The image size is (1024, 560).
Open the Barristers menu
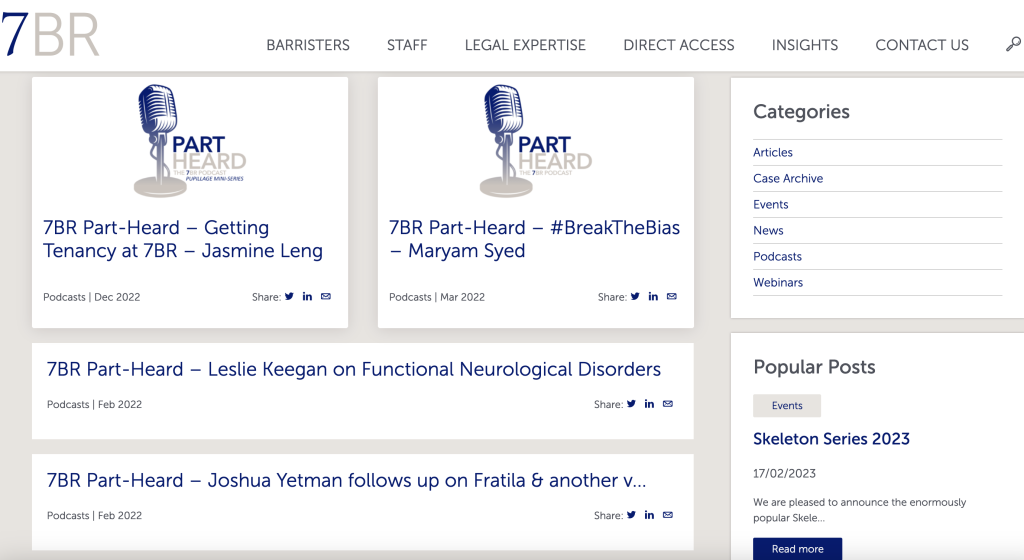(308, 45)
